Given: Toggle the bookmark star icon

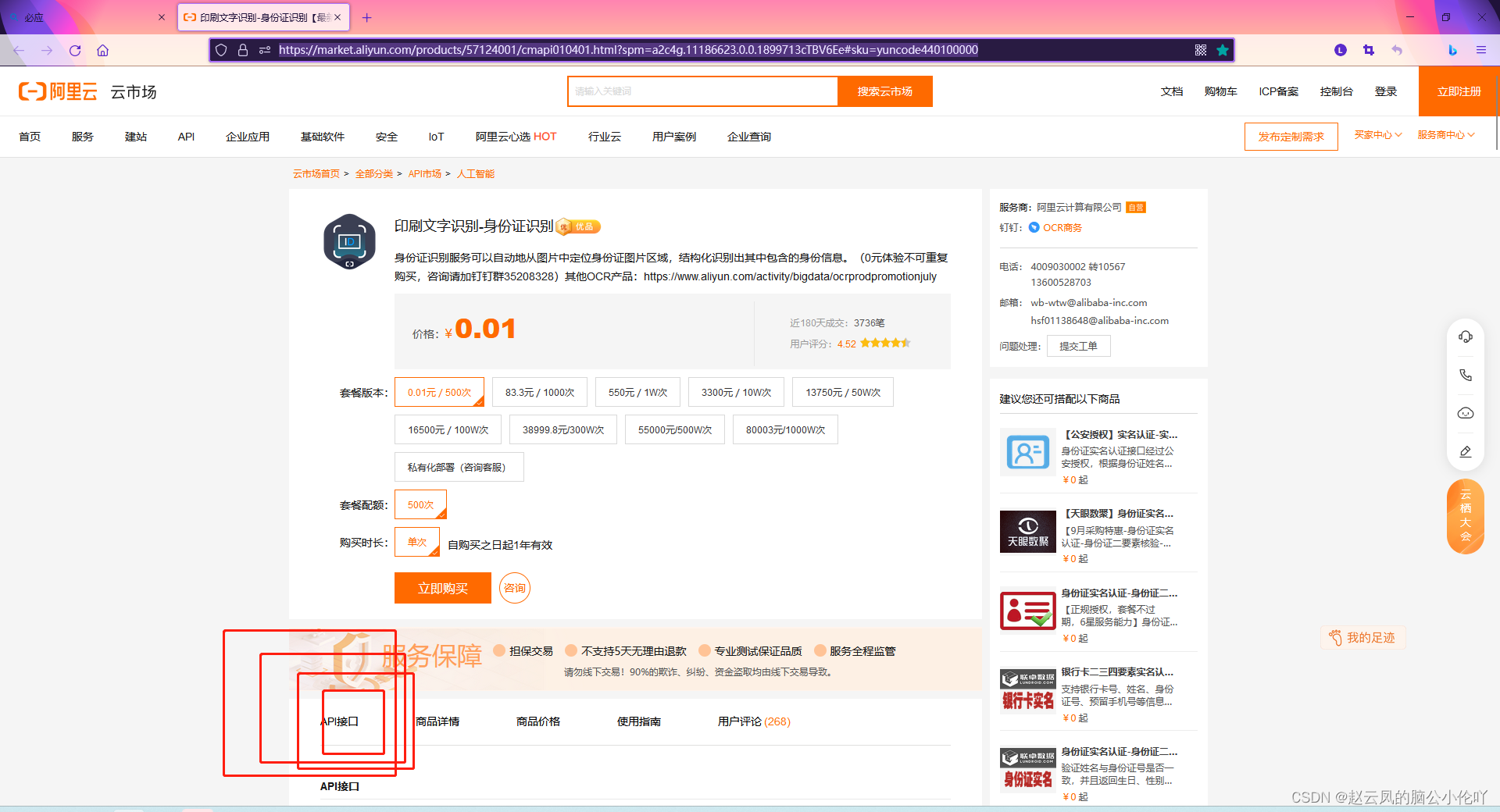Looking at the screenshot, I should point(1223,50).
